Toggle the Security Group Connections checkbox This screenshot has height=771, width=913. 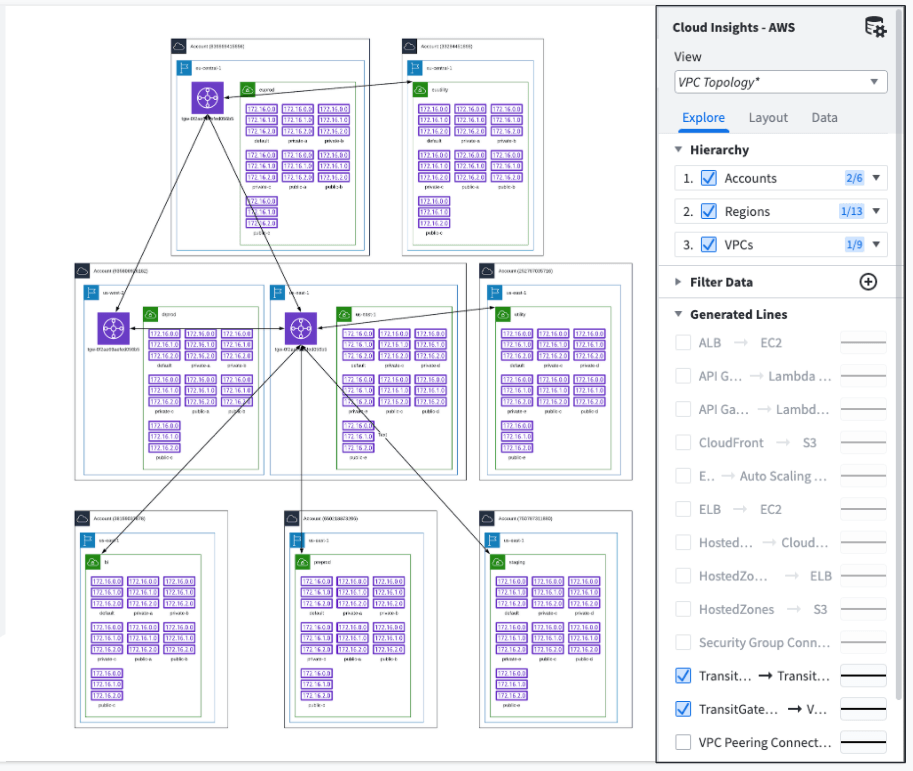point(683,642)
